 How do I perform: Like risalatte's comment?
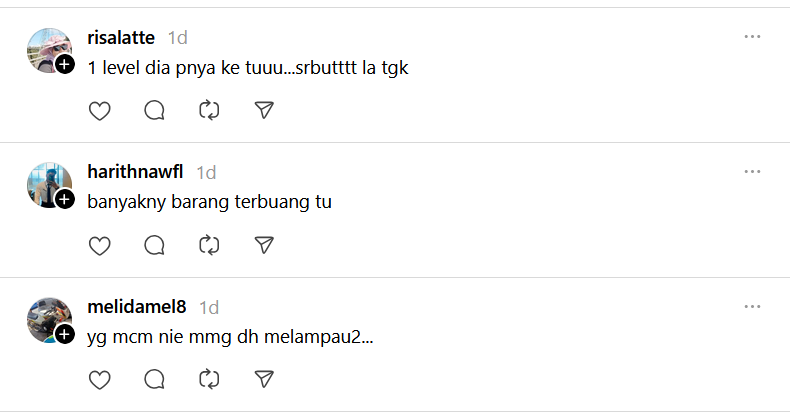click(99, 111)
